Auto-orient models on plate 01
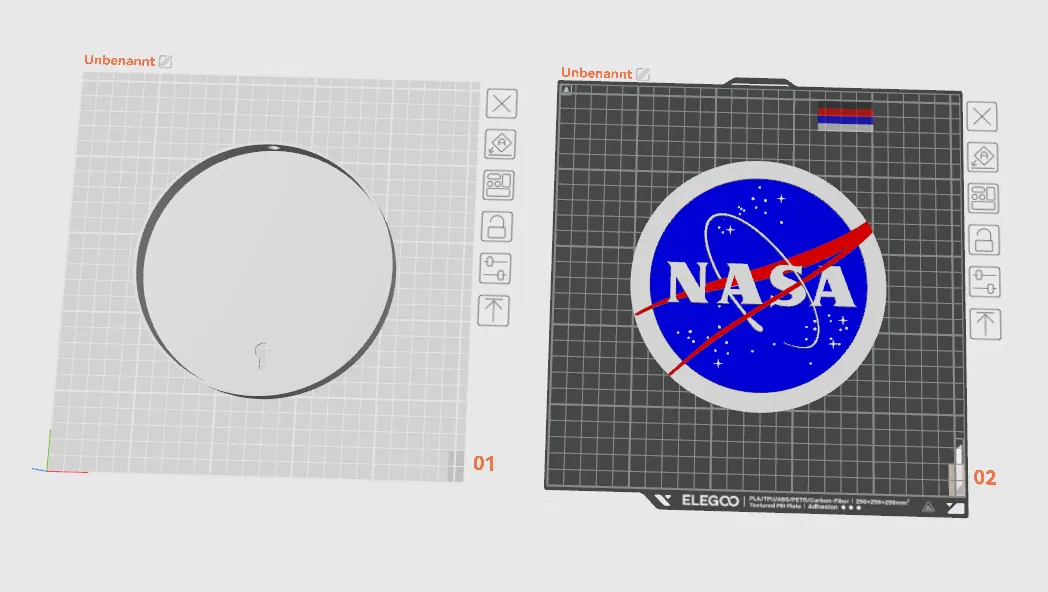Image resolution: width=1048 pixels, height=592 pixels. pos(499,144)
